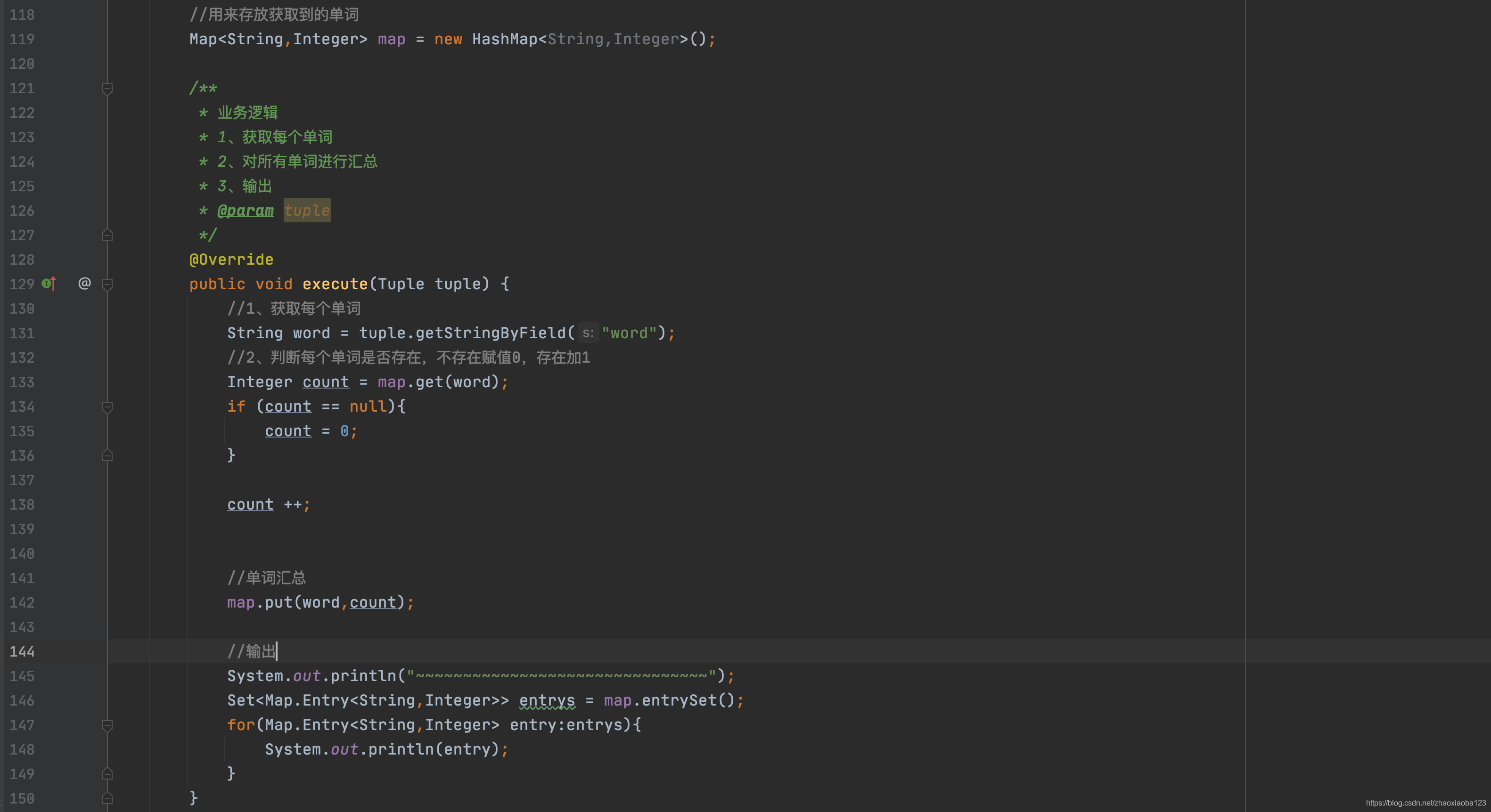The image size is (1491, 812).
Task: Click the if keyword on line 134
Action: [236, 406]
